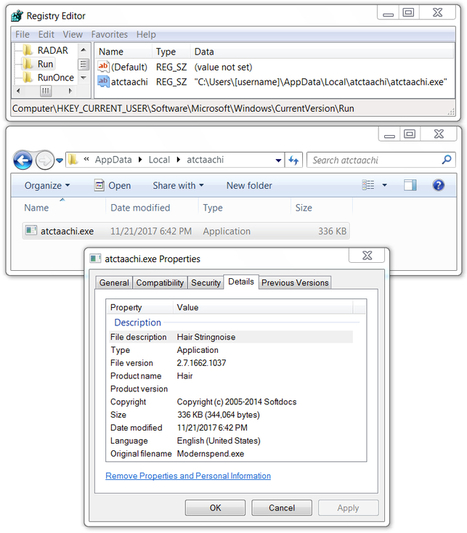Click the refresh icon beside address bar
This screenshot has height=533, width=467.
(293, 160)
